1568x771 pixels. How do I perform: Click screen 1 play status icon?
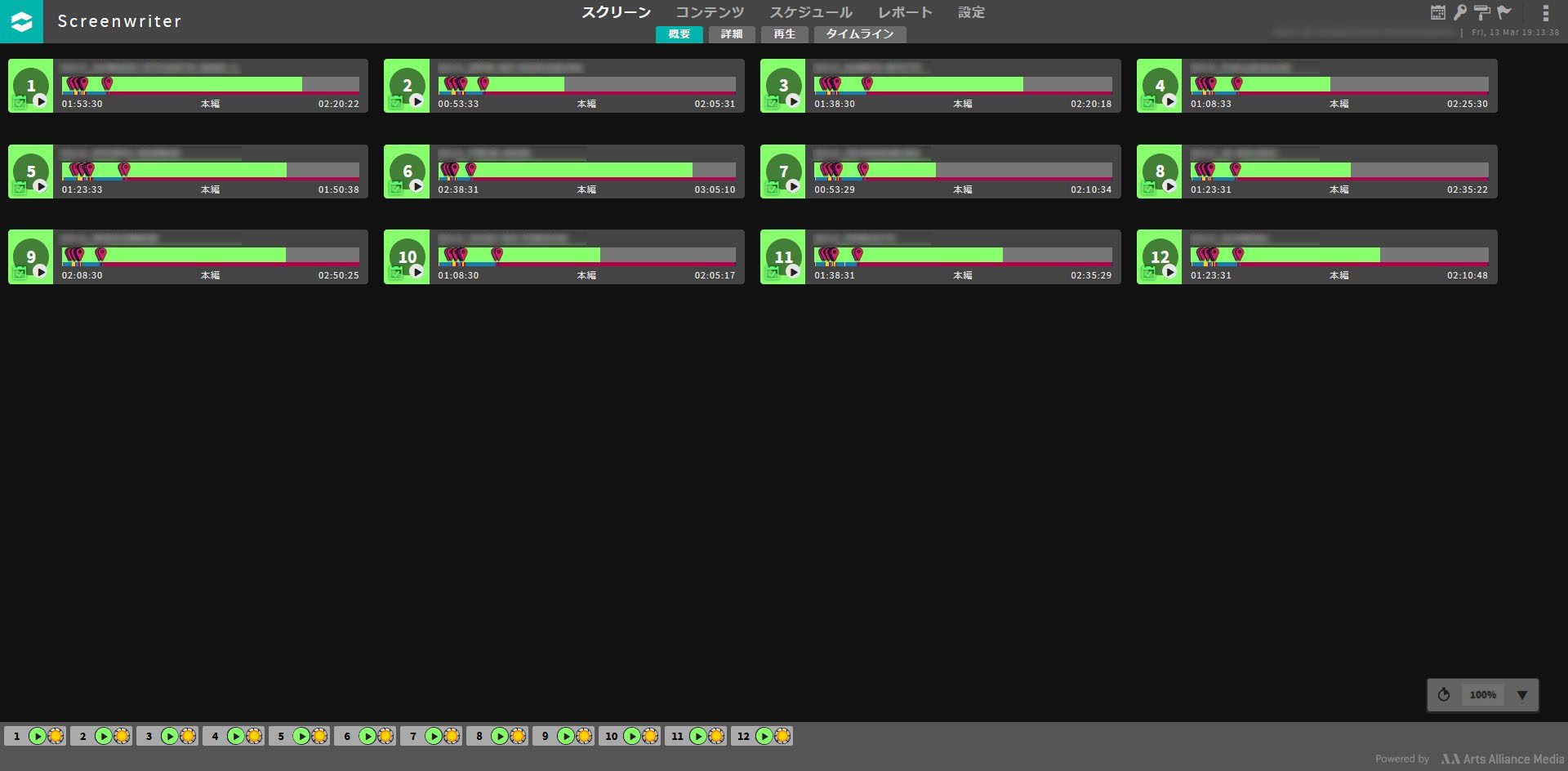click(x=40, y=101)
